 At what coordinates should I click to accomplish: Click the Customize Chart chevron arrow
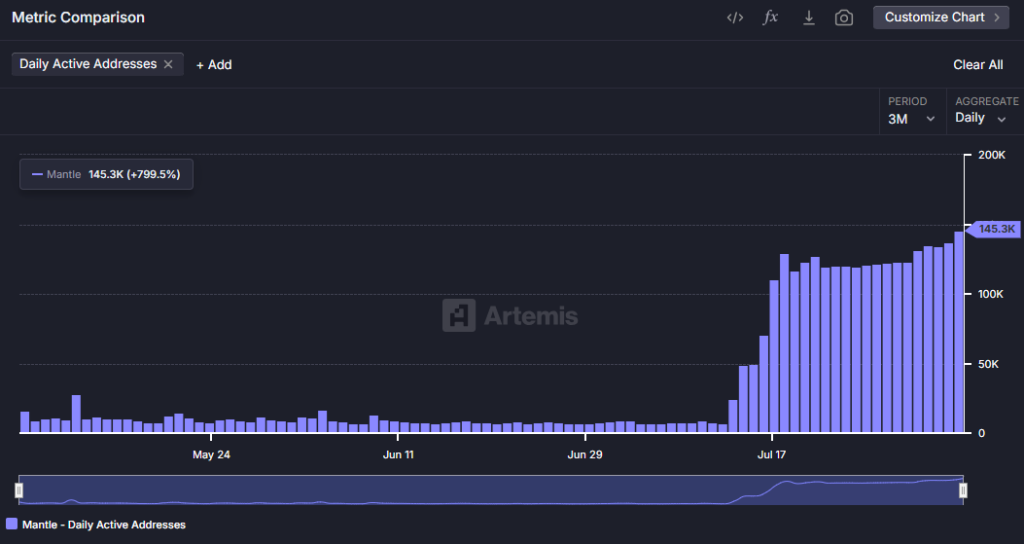997,18
